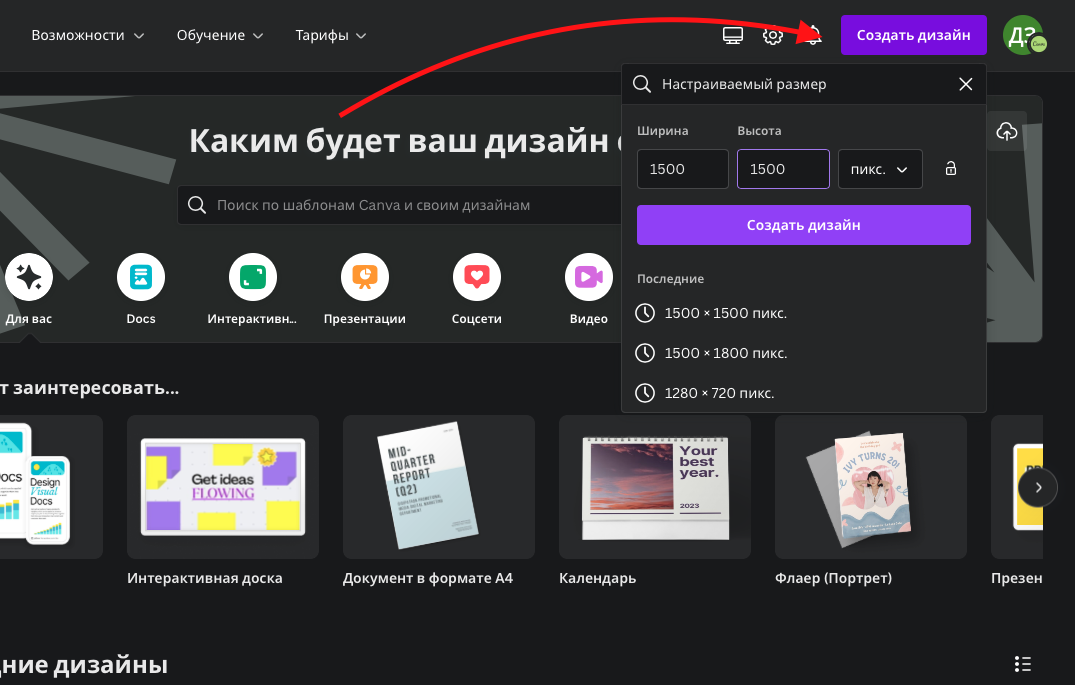Select the Для вас category icon
This screenshot has height=685, width=1075.
click(x=29, y=277)
